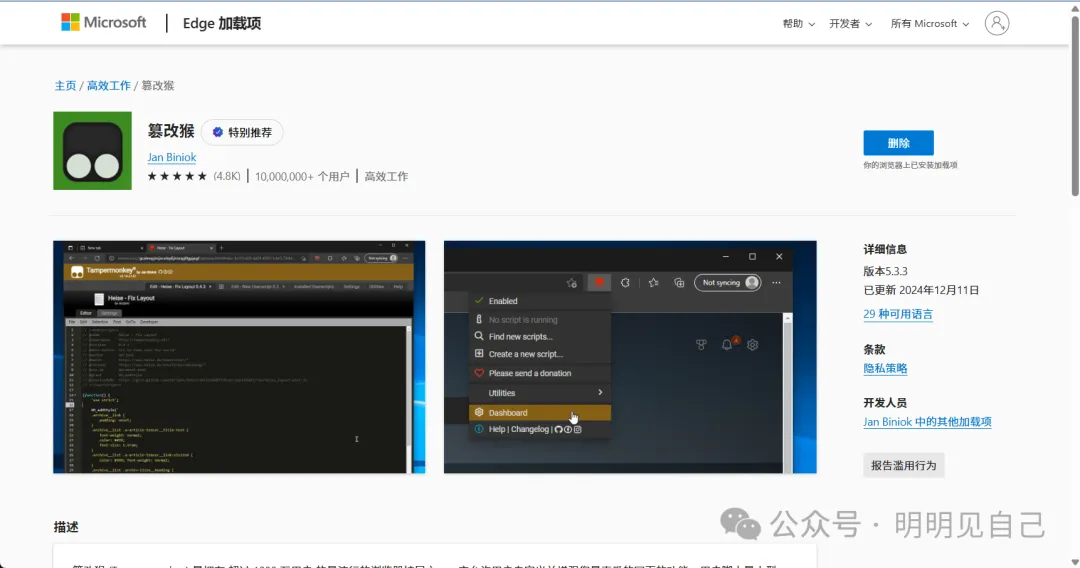This screenshot has height=568, width=1080.
Task: Click the 篡改猴 extension title
Action: point(171,131)
